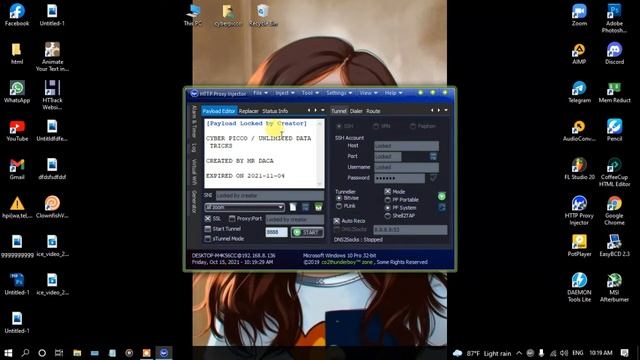Click the new payload file icon

click(293, 207)
